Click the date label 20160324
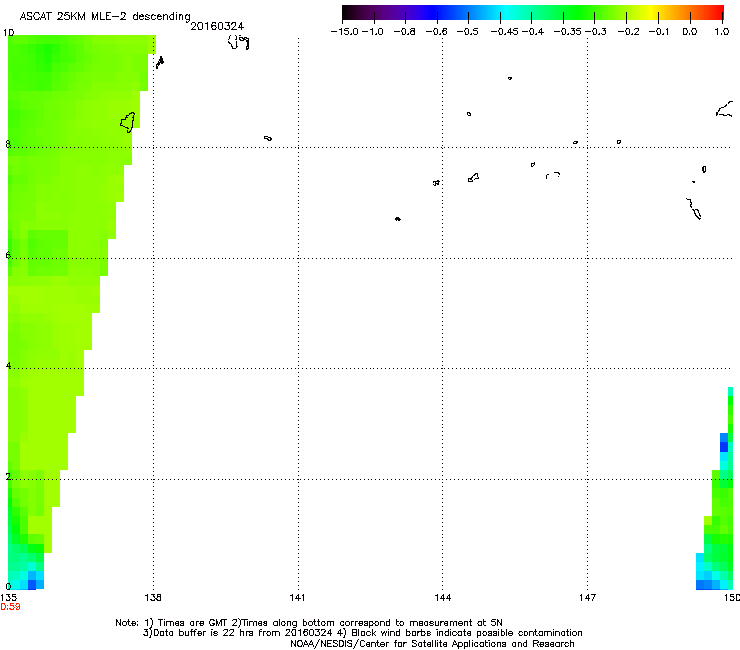The width and height of the screenshot is (740, 650). coord(217,26)
